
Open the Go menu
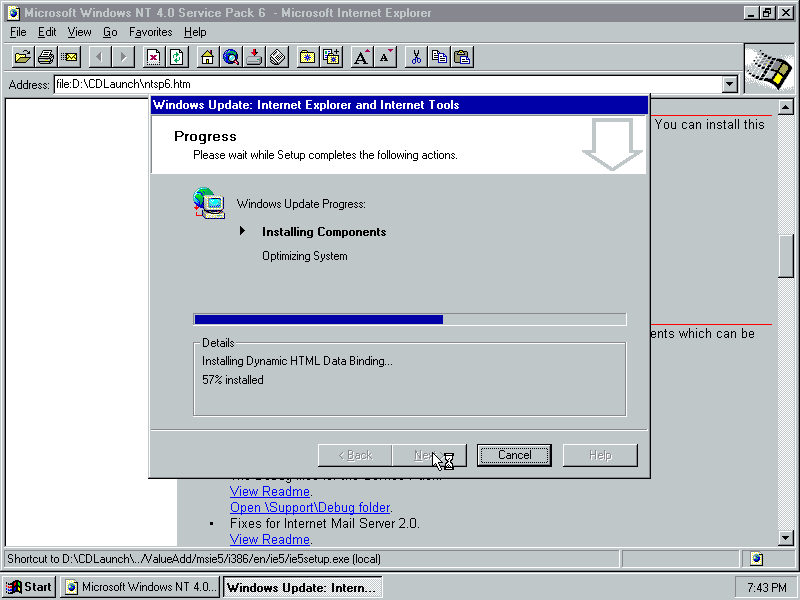click(x=110, y=32)
